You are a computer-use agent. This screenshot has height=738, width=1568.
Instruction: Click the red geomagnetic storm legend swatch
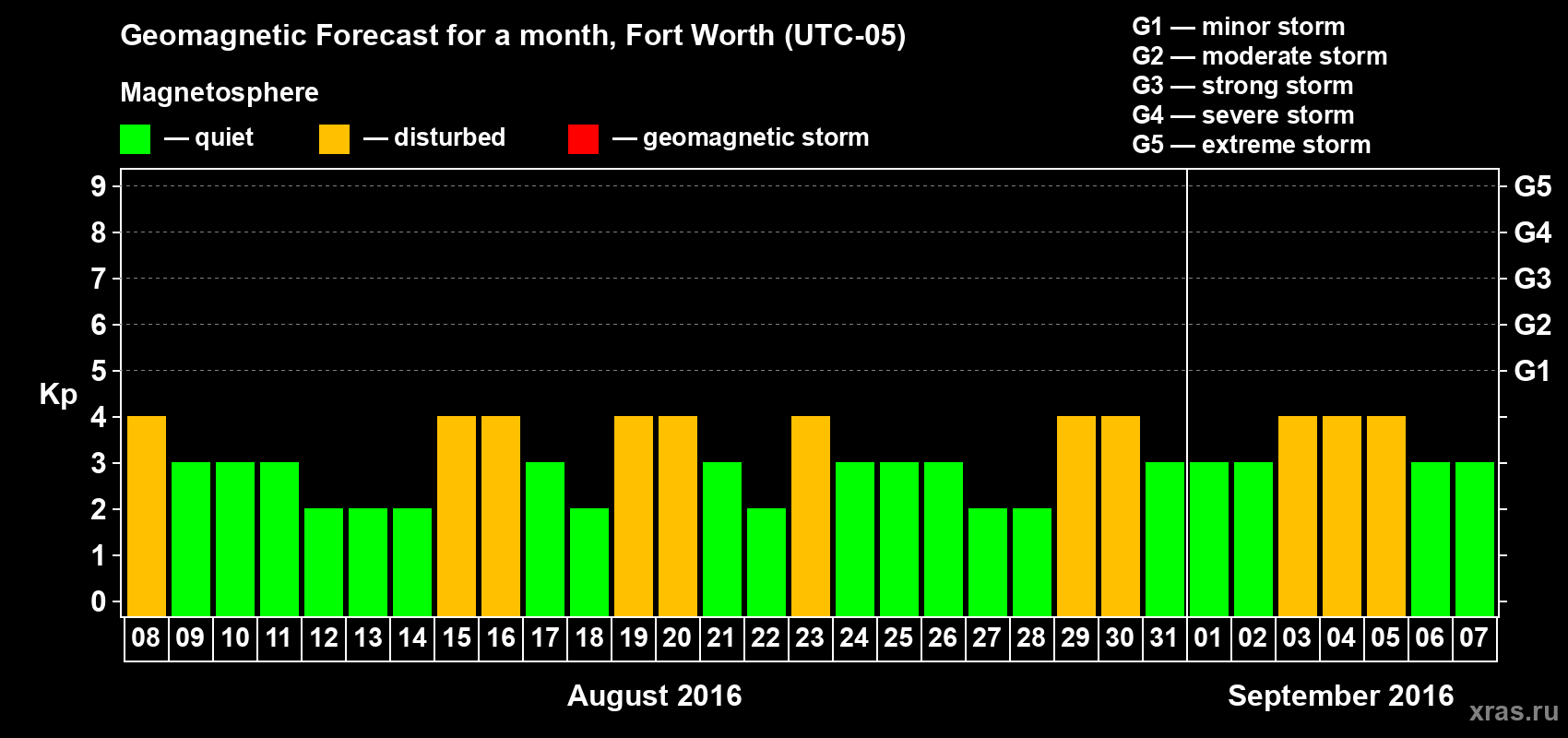[583, 139]
